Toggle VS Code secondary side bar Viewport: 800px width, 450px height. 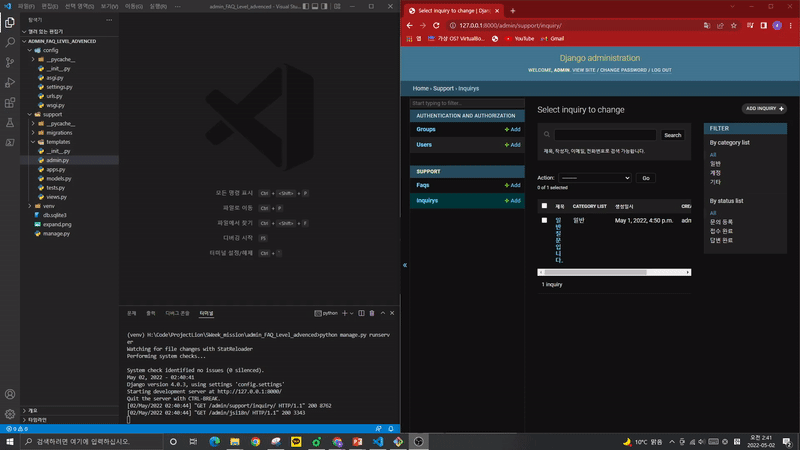tap(324, 7)
